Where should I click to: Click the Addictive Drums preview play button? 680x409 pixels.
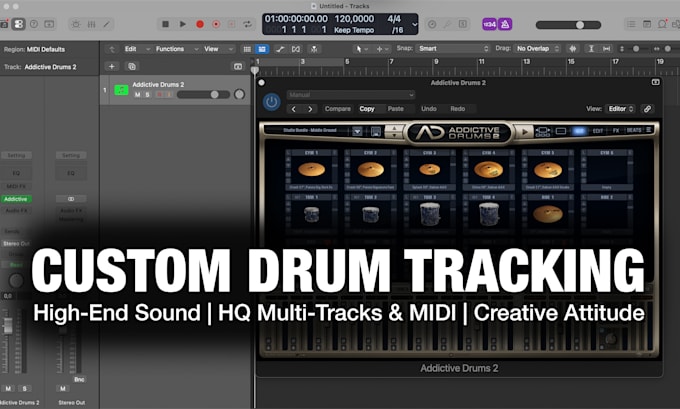point(525,131)
